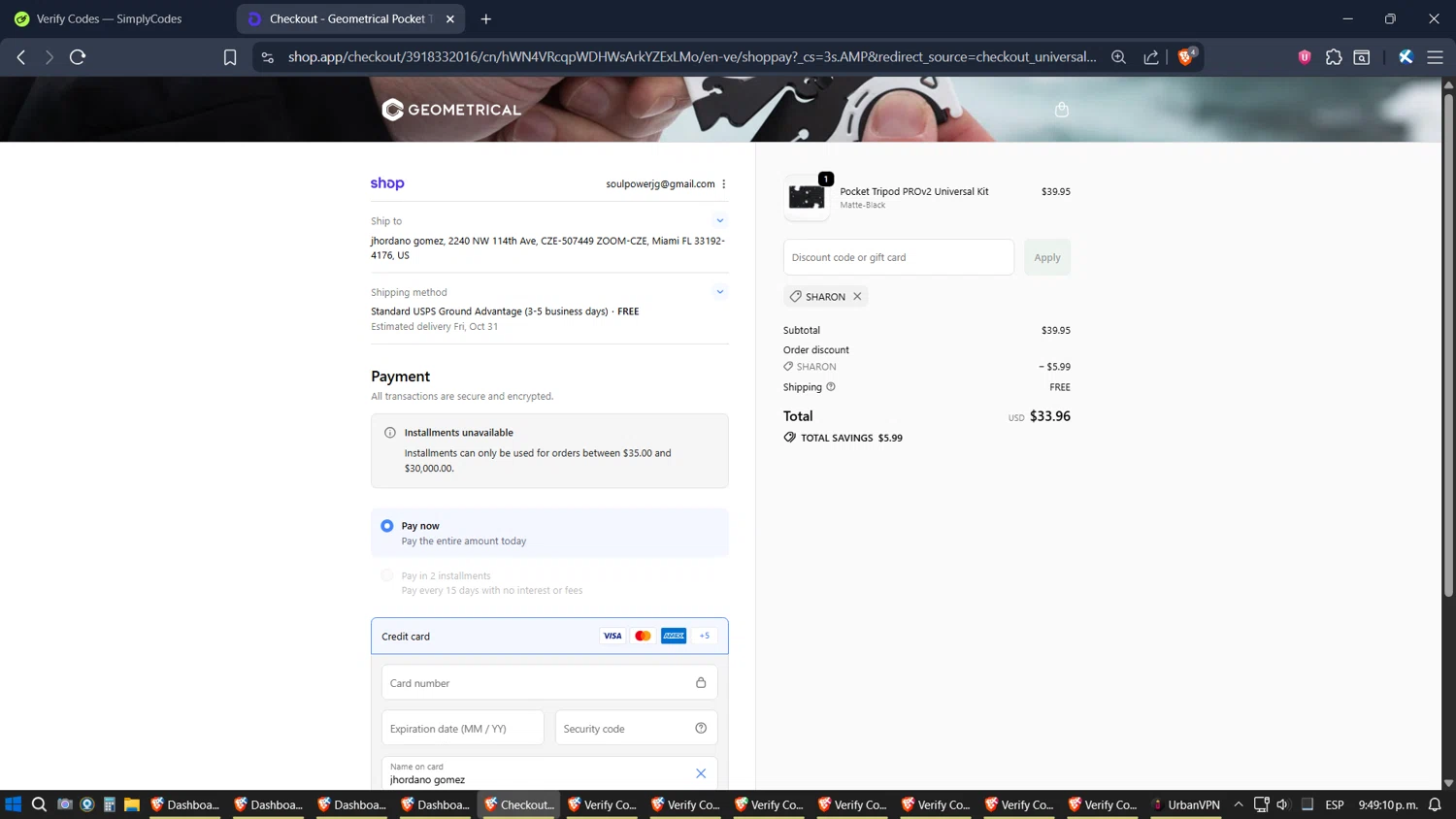
Task: Switch the ESP input language
Action: (1335, 804)
